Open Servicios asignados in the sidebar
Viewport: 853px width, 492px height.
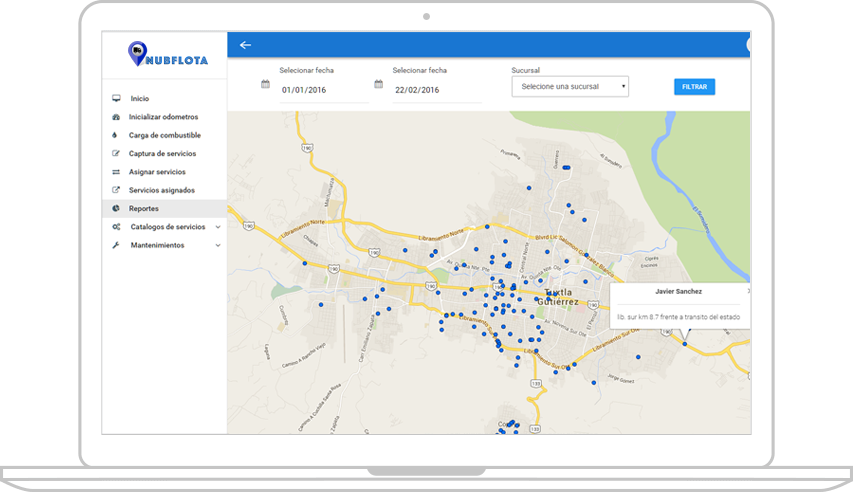(161, 190)
